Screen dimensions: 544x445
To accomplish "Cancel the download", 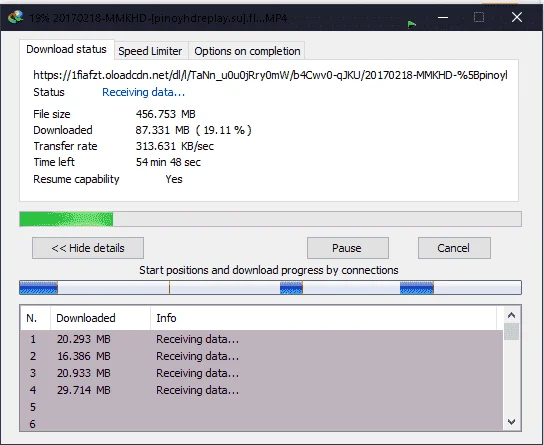I will [454, 248].
